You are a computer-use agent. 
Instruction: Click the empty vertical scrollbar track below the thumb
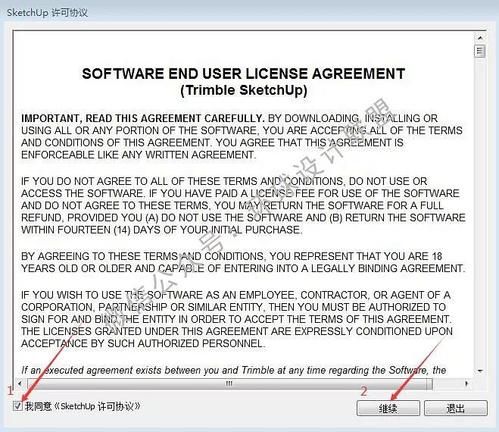[480, 210]
